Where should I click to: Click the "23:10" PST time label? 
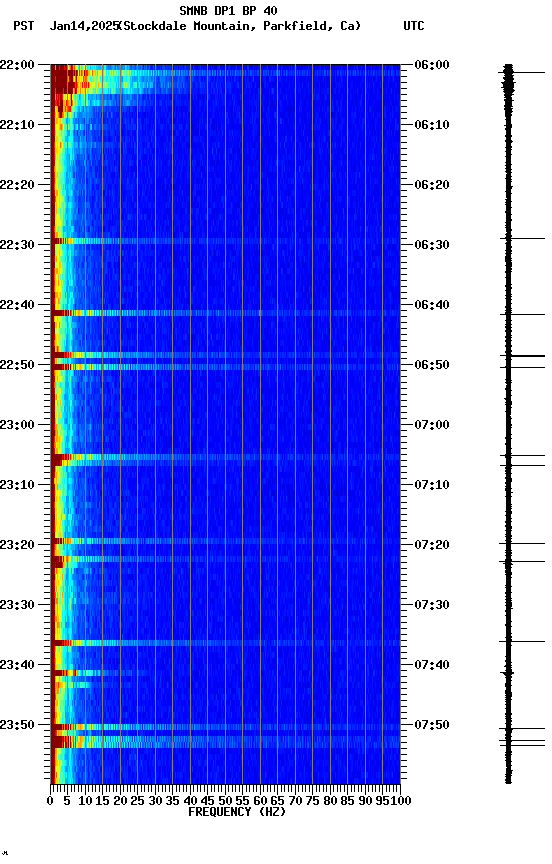point(17,485)
